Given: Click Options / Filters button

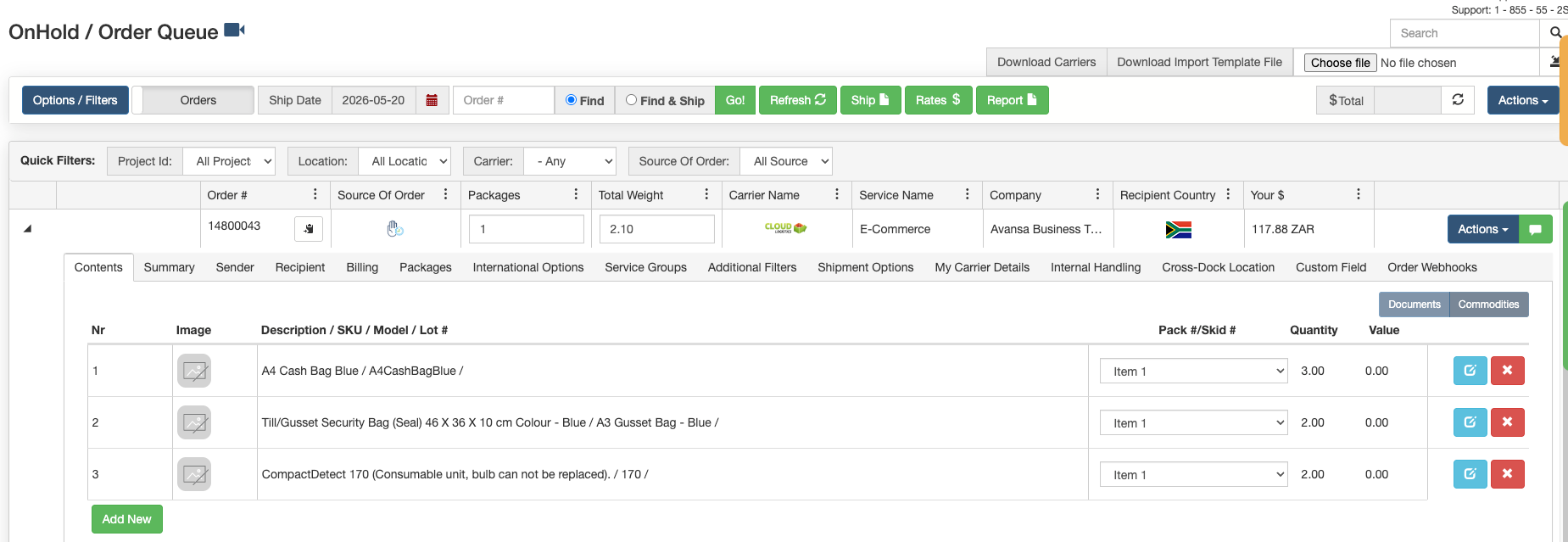Looking at the screenshot, I should coord(75,100).
